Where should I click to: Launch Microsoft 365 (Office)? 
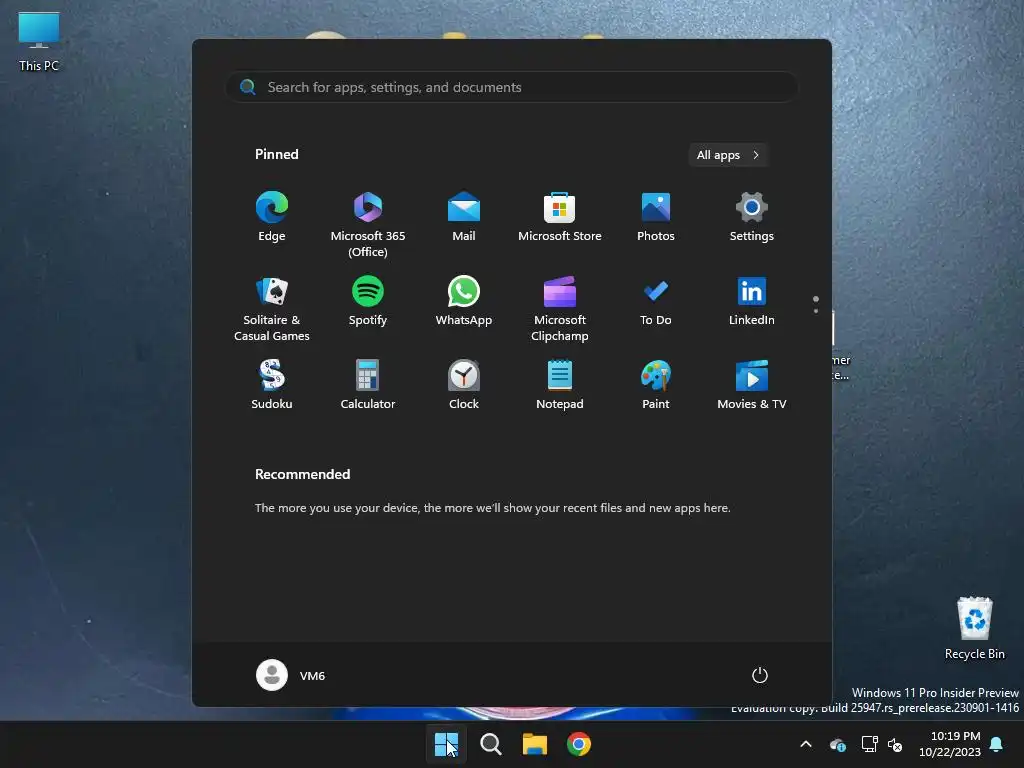368,224
